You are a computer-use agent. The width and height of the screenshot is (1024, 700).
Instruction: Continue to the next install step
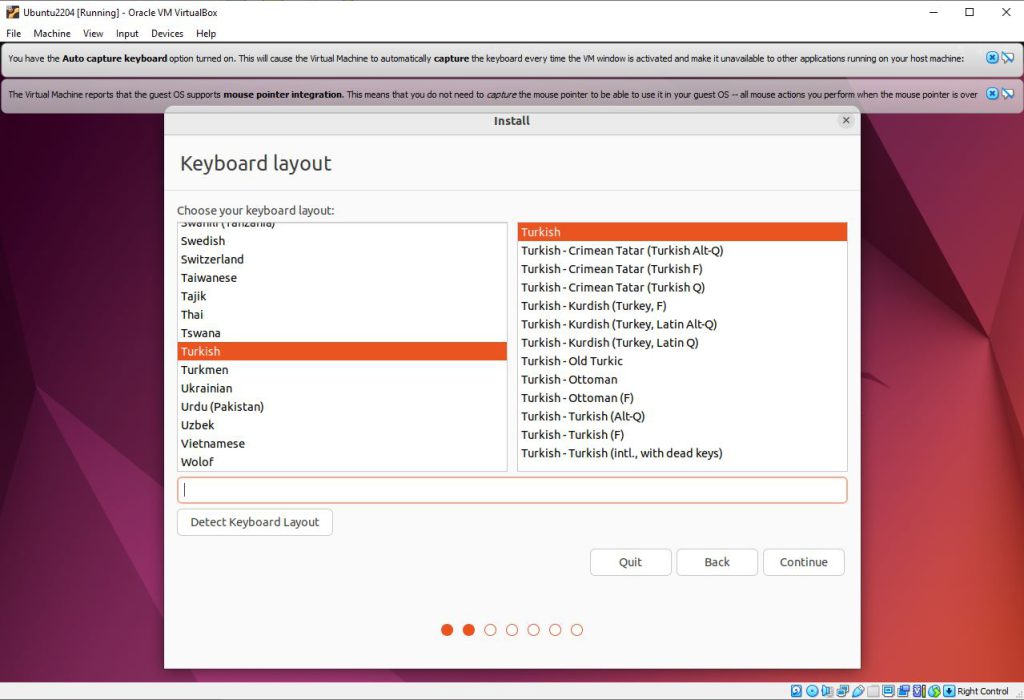pyautogui.click(x=803, y=562)
